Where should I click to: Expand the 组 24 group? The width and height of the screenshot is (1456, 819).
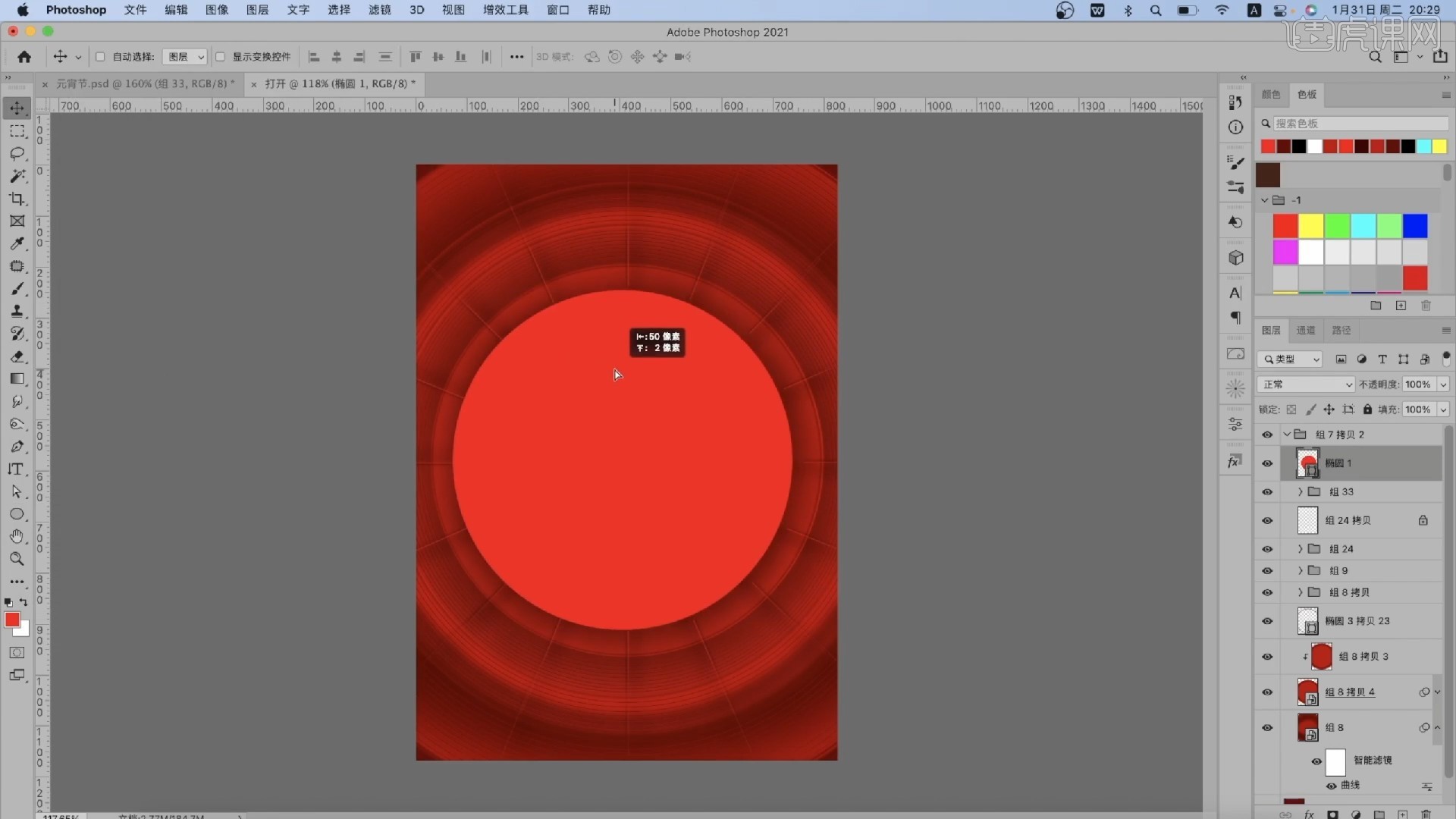pyautogui.click(x=1300, y=549)
